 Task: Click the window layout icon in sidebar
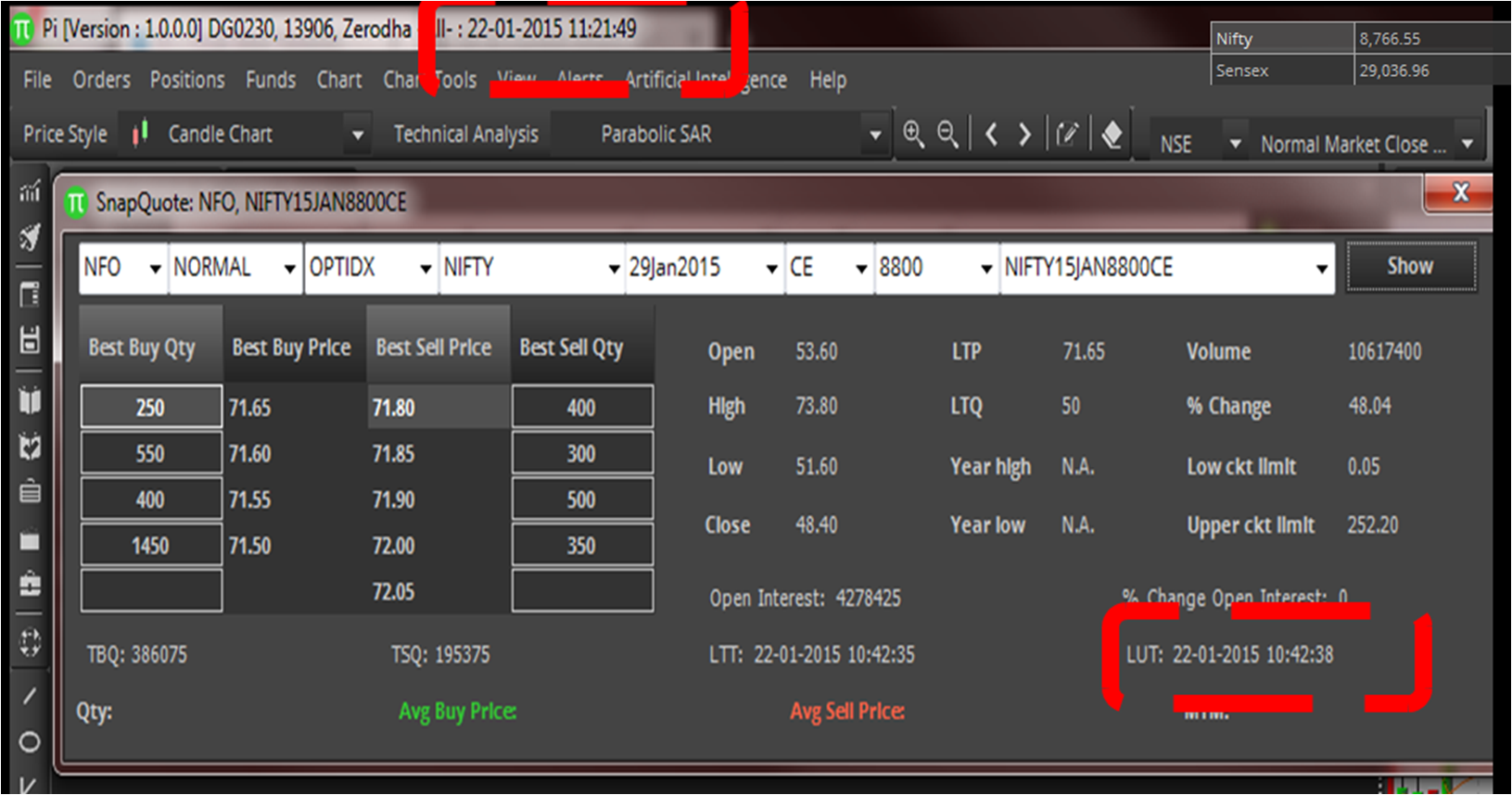coord(30,295)
